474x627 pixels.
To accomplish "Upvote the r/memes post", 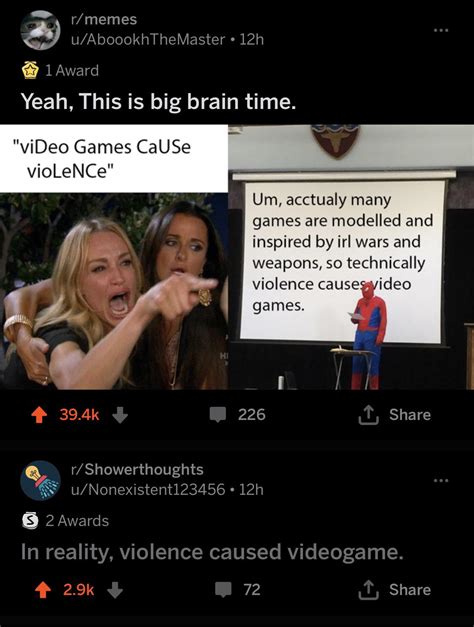I will [x=39, y=415].
